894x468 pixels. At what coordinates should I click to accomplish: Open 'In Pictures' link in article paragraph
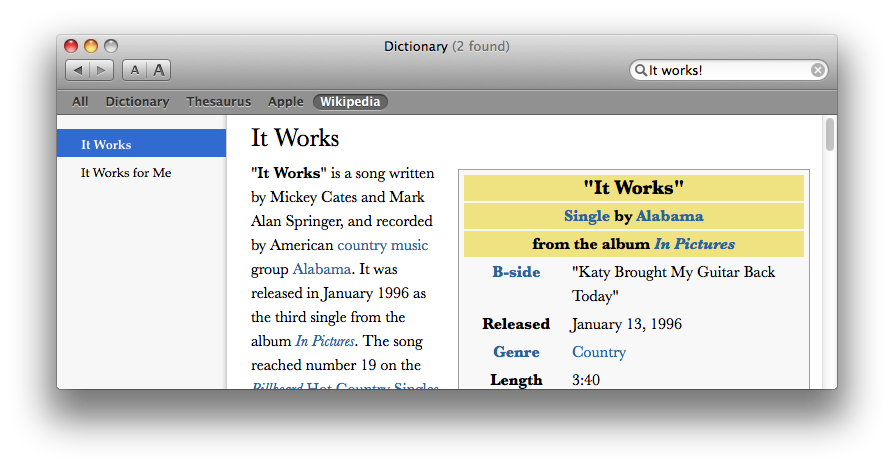pyautogui.click(x=325, y=341)
